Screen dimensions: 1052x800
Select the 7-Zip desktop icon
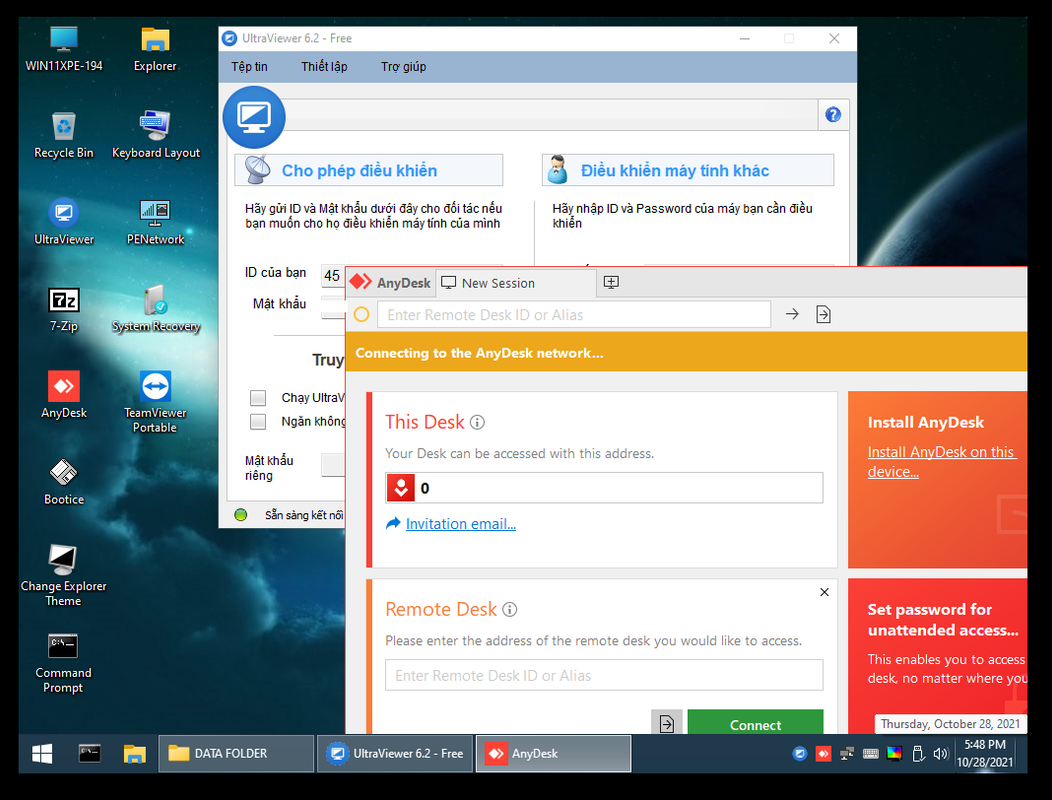tap(64, 309)
